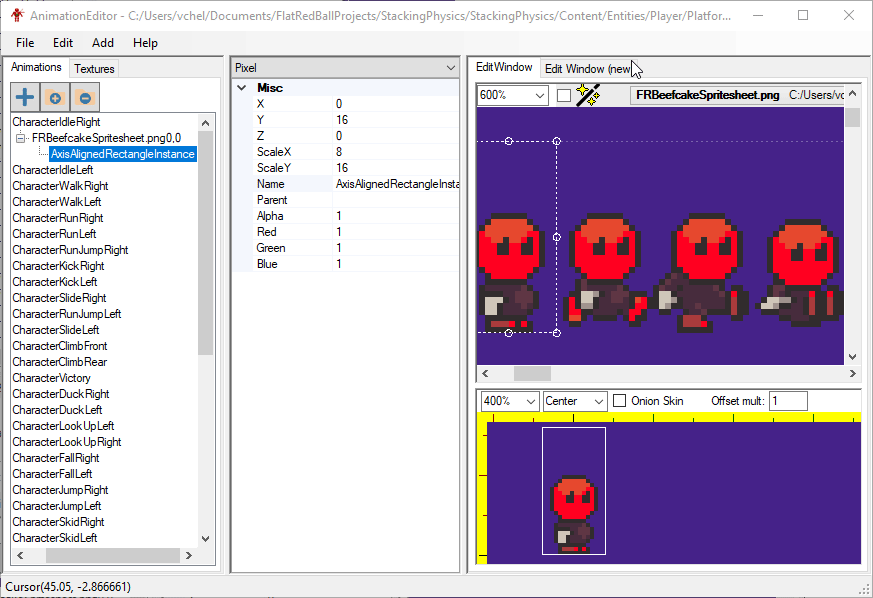The width and height of the screenshot is (873, 598).
Task: Collapse the FRBeefcakeSpritesheet.png tree node
Action: click(21, 138)
